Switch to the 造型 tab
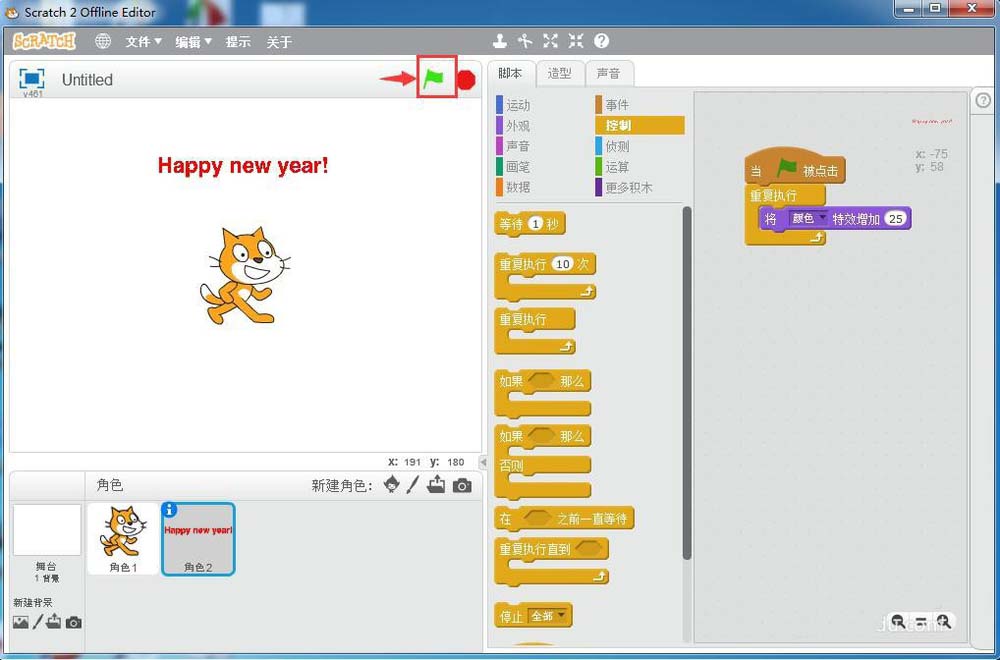 click(x=560, y=73)
